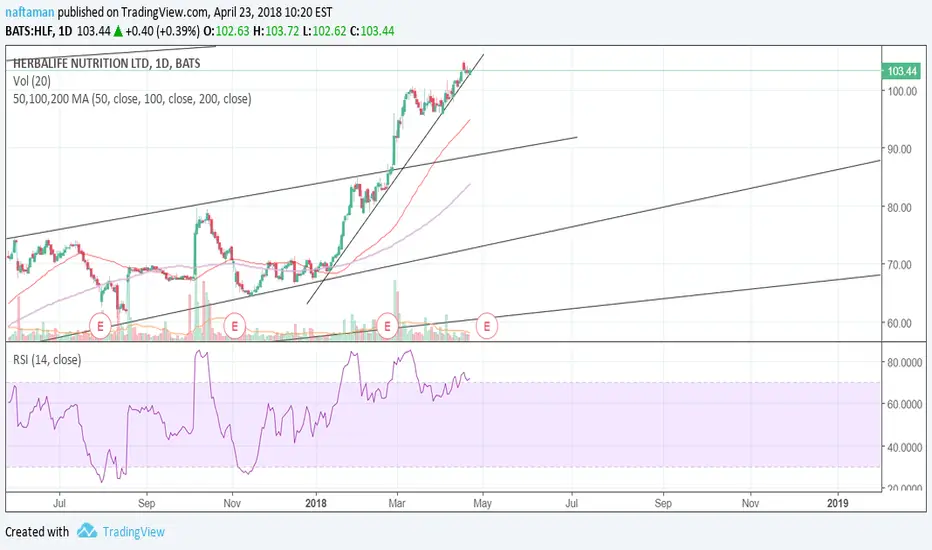Click the 100.00 price axis label

point(902,91)
